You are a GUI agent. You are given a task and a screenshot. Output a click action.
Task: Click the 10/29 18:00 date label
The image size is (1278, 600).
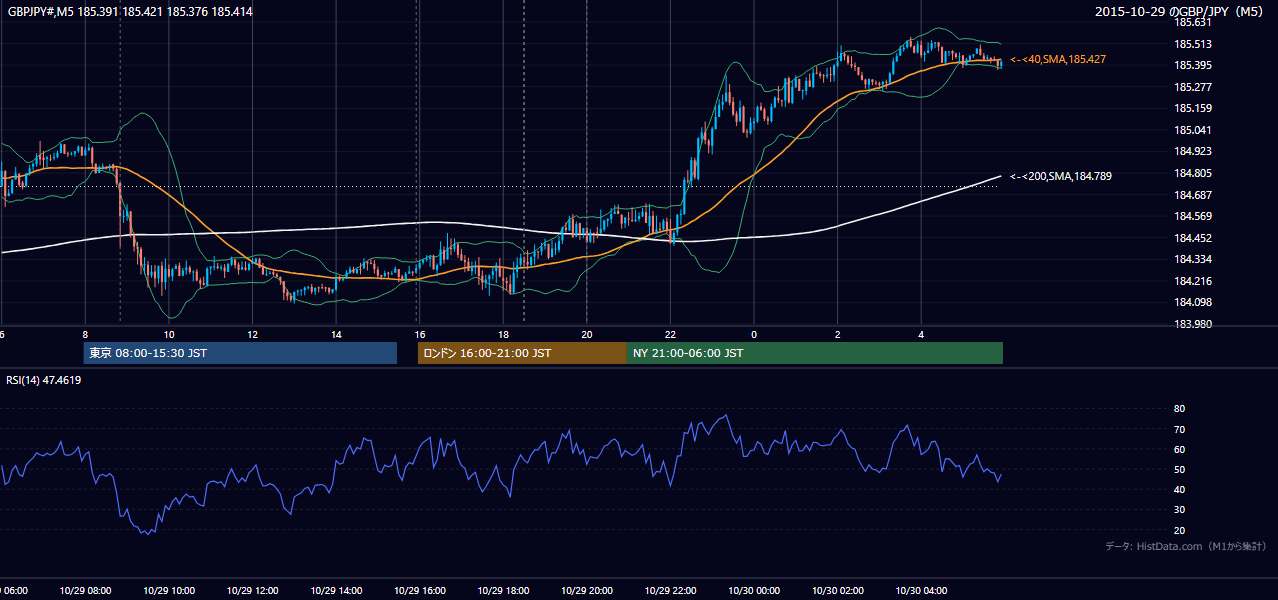click(x=503, y=591)
